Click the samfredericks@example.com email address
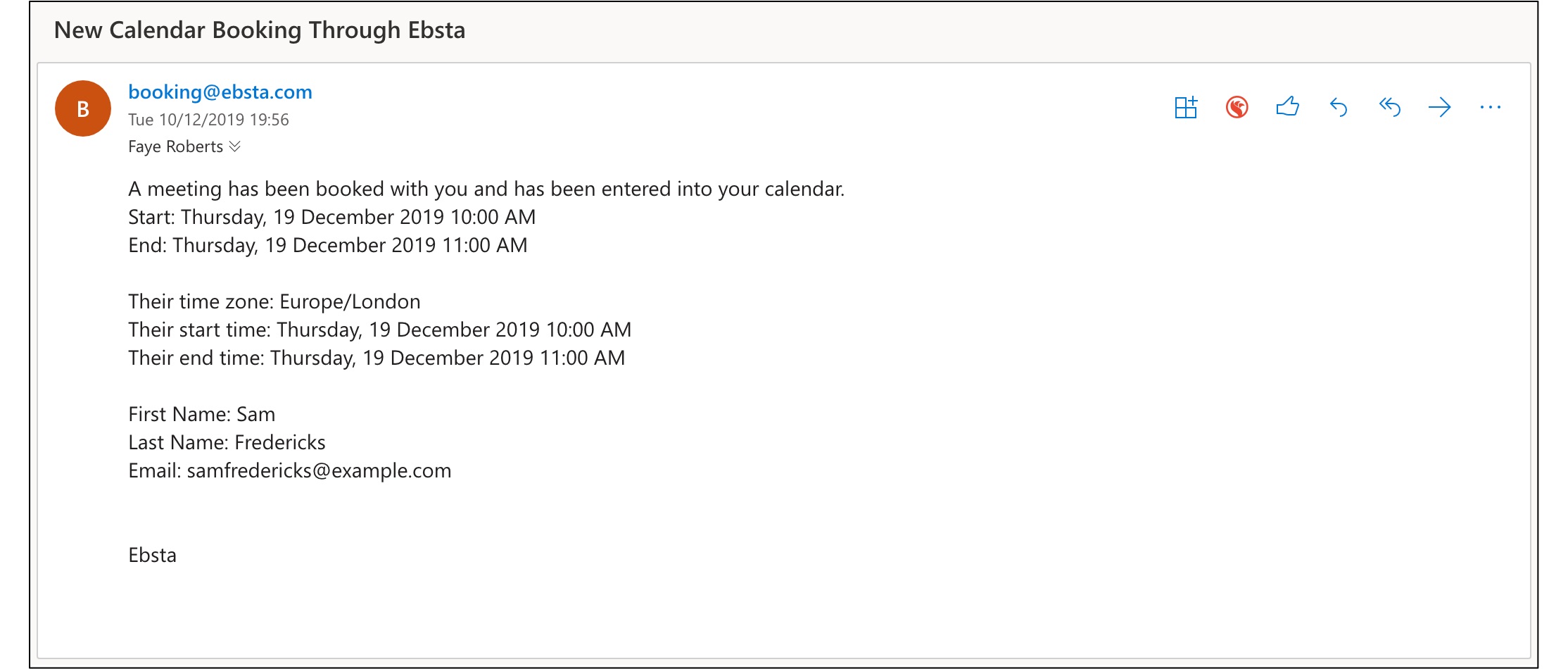 click(x=319, y=470)
